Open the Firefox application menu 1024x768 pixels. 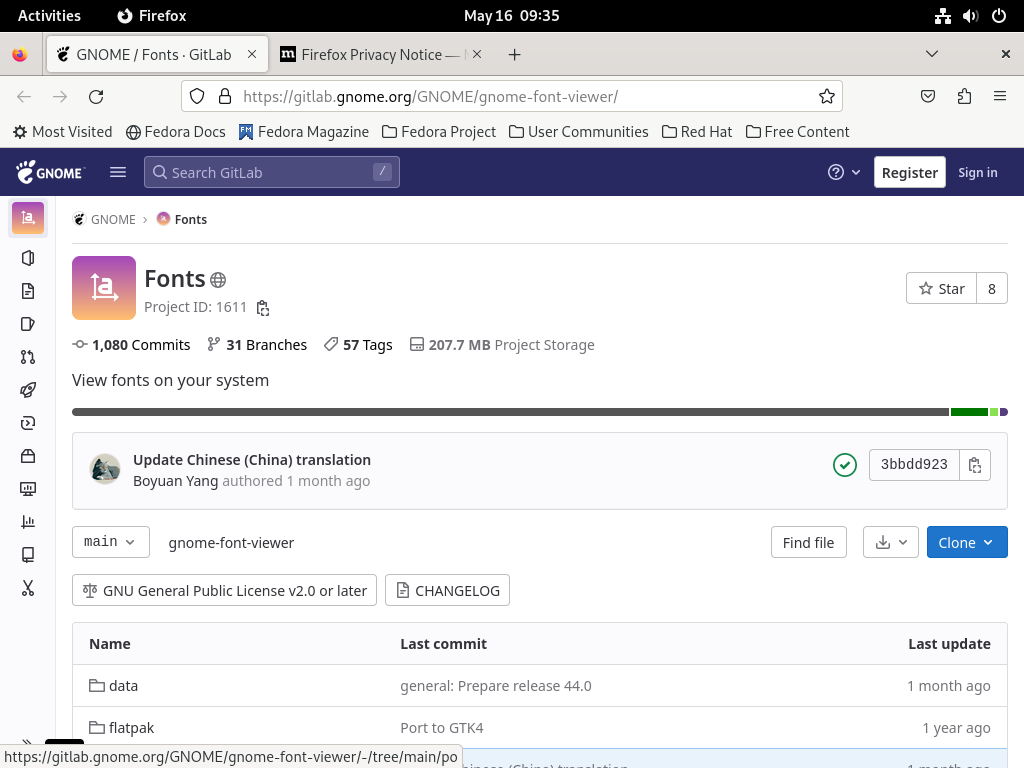coord(1000,97)
